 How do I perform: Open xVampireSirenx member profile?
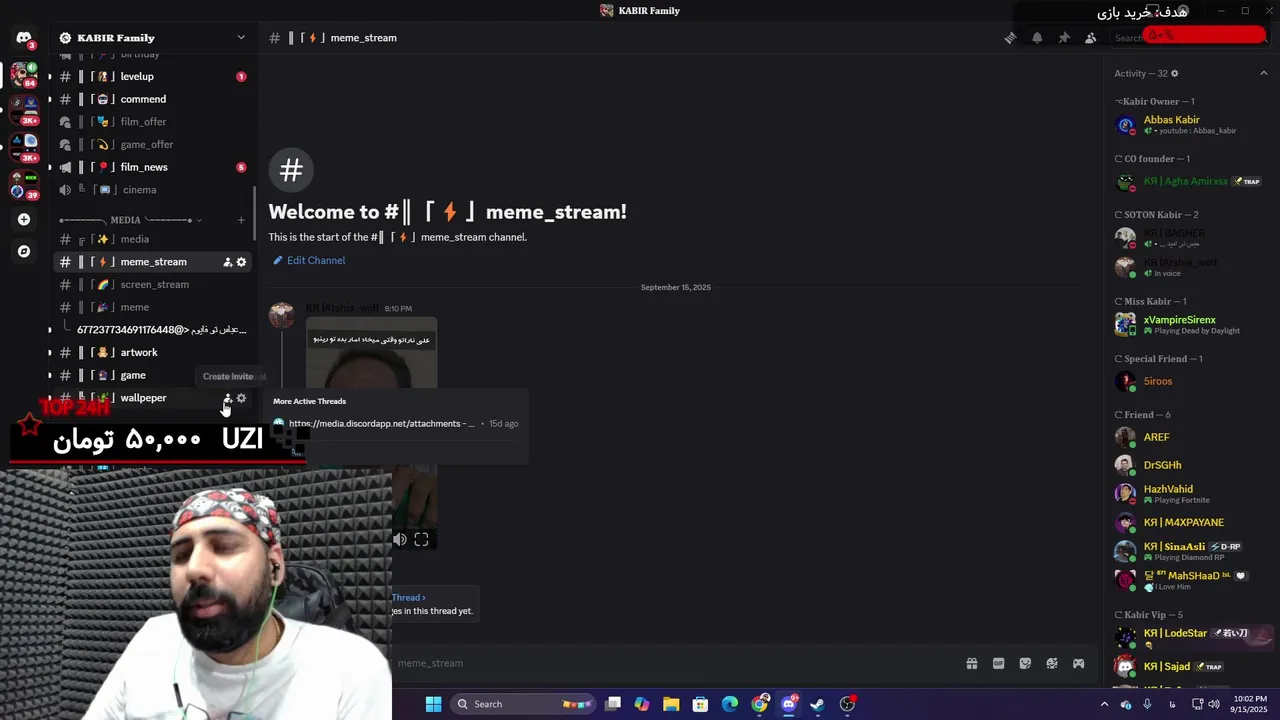1190,325
